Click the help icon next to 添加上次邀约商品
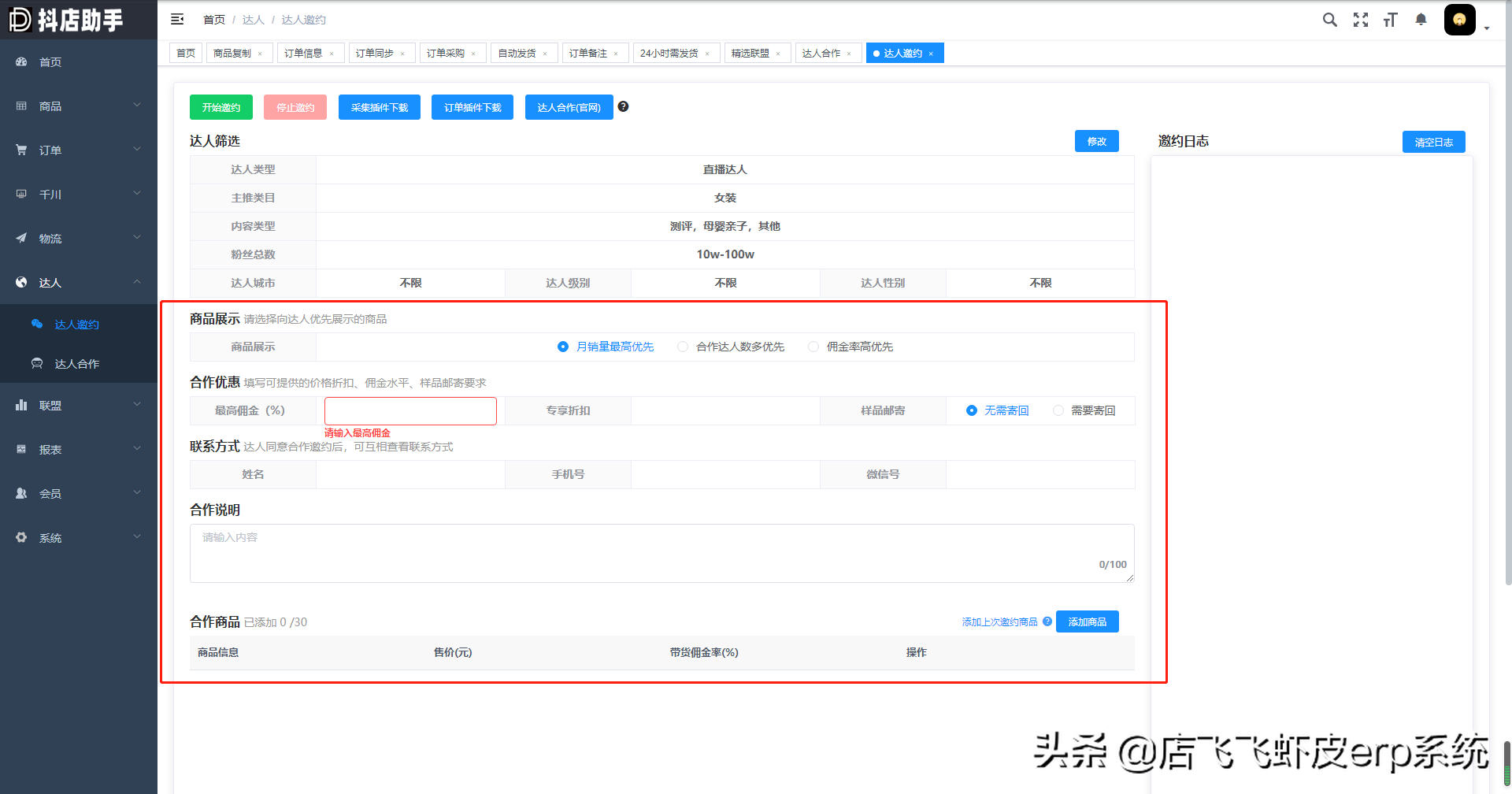Screen dimensions: 1512x794 coord(1047,621)
